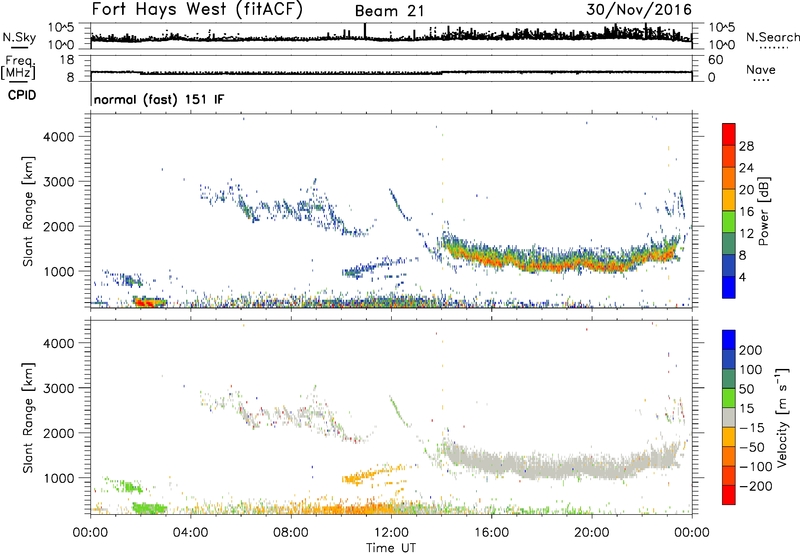Click the '12:00' time axis tick label
Viewport: 800px width, 554px height.
tap(391, 533)
